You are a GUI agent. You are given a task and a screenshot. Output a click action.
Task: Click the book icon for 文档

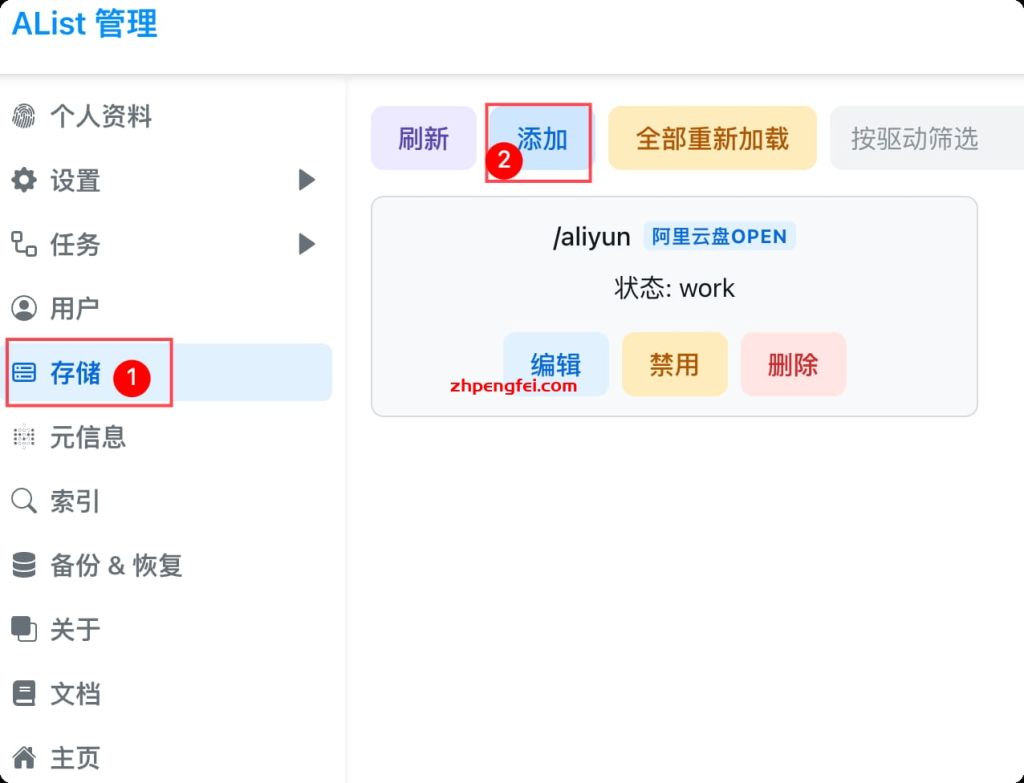pos(23,693)
